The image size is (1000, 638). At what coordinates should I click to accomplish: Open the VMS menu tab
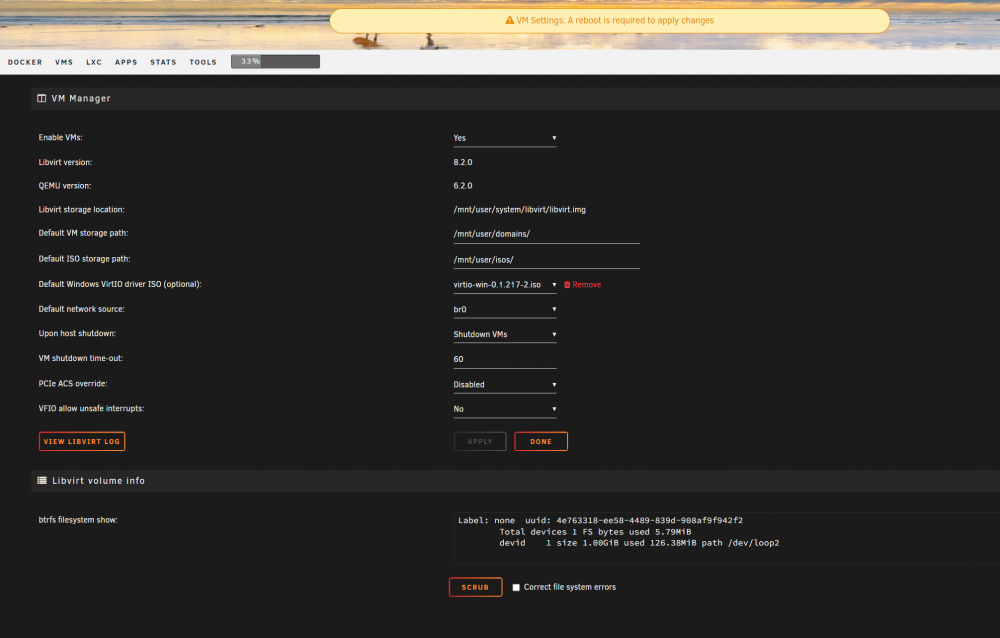pyautogui.click(x=64, y=62)
